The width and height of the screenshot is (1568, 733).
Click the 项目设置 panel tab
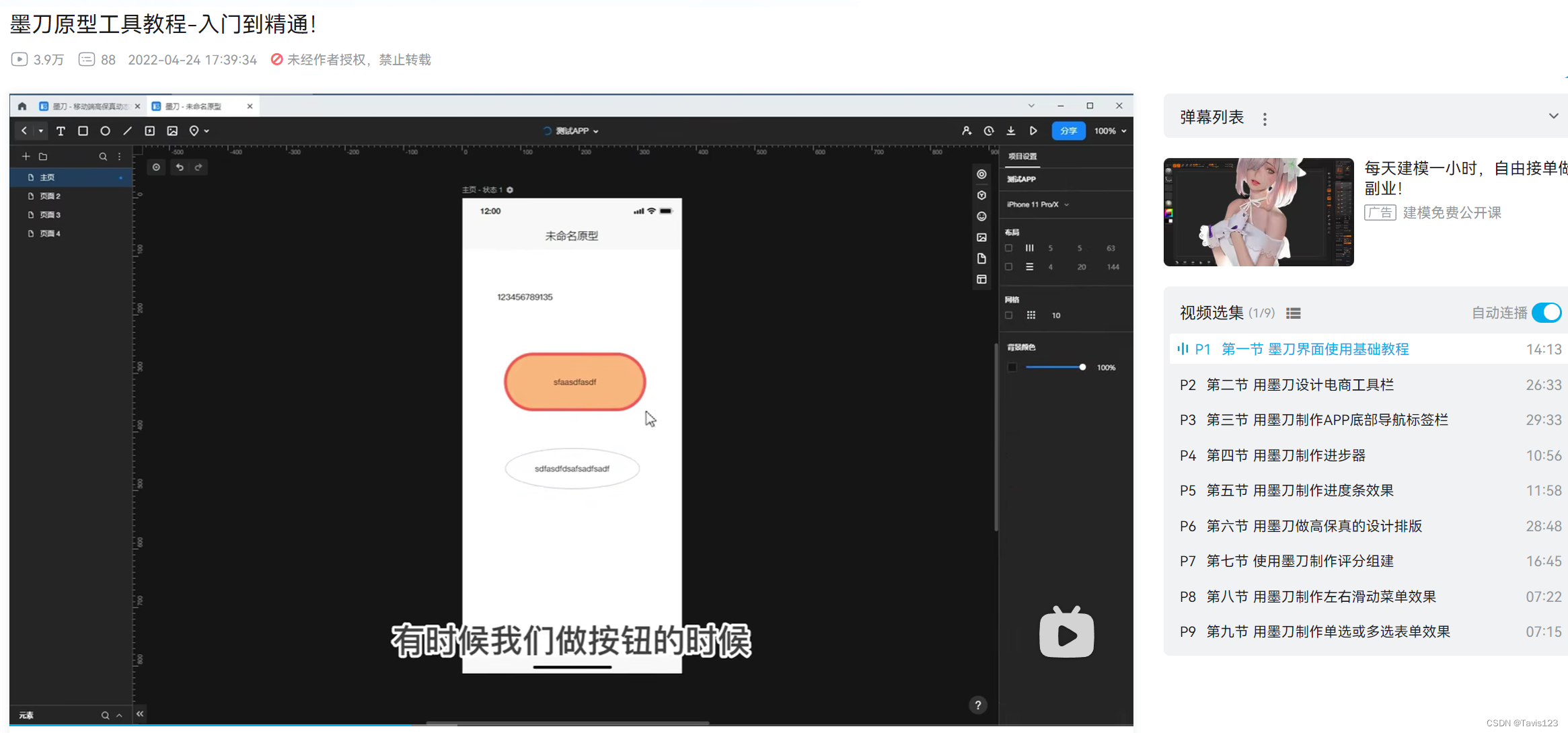1022,156
